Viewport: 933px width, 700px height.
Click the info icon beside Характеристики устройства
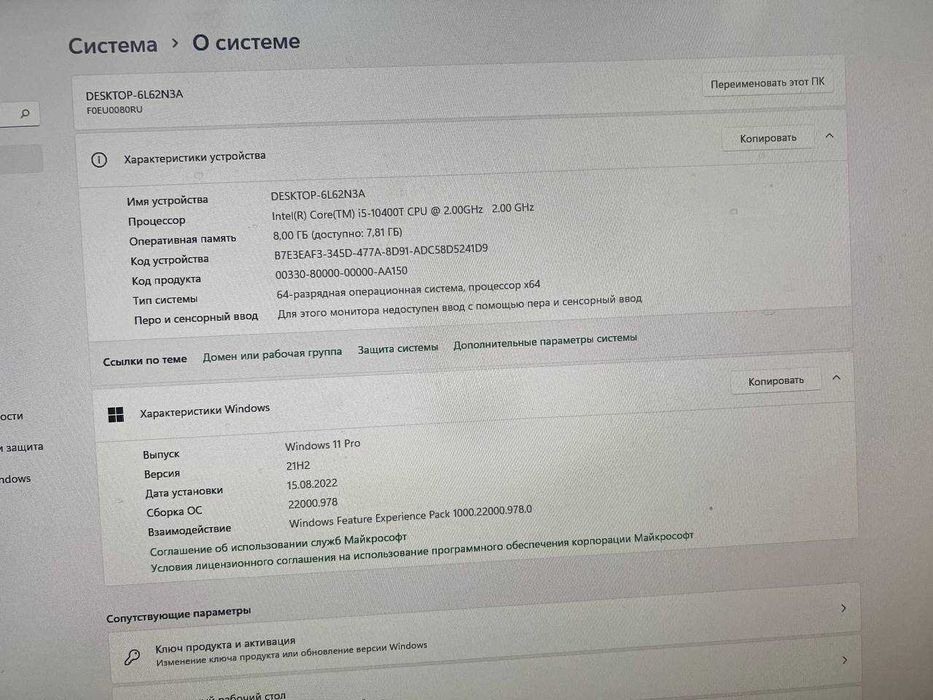pyautogui.click(x=99, y=160)
